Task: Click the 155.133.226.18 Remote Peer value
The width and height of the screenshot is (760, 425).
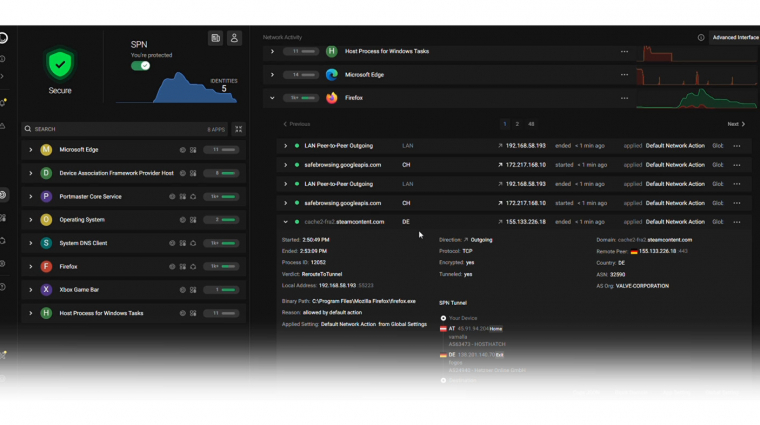Action: (x=657, y=251)
